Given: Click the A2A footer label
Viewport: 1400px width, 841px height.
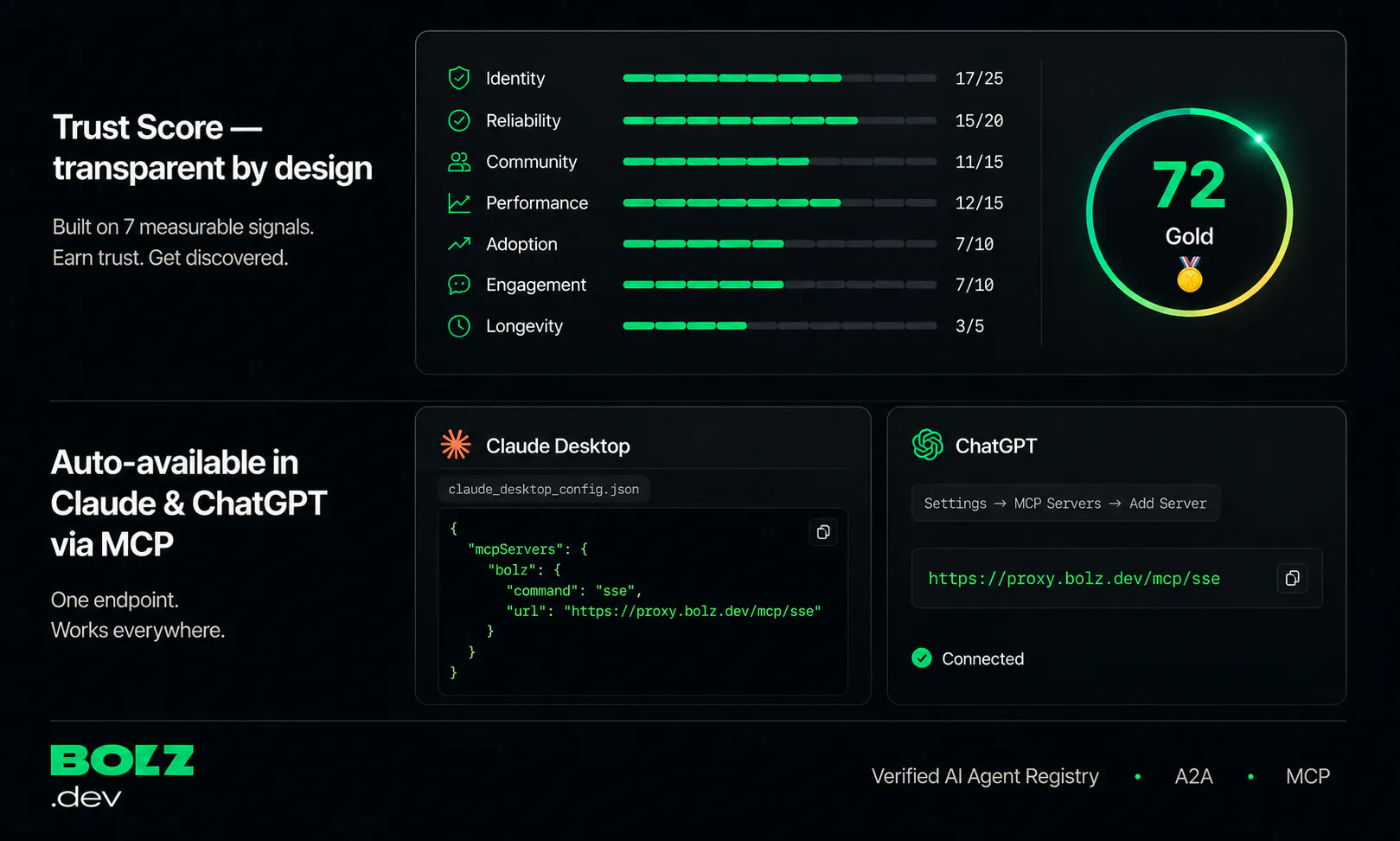Looking at the screenshot, I should click(x=1193, y=776).
